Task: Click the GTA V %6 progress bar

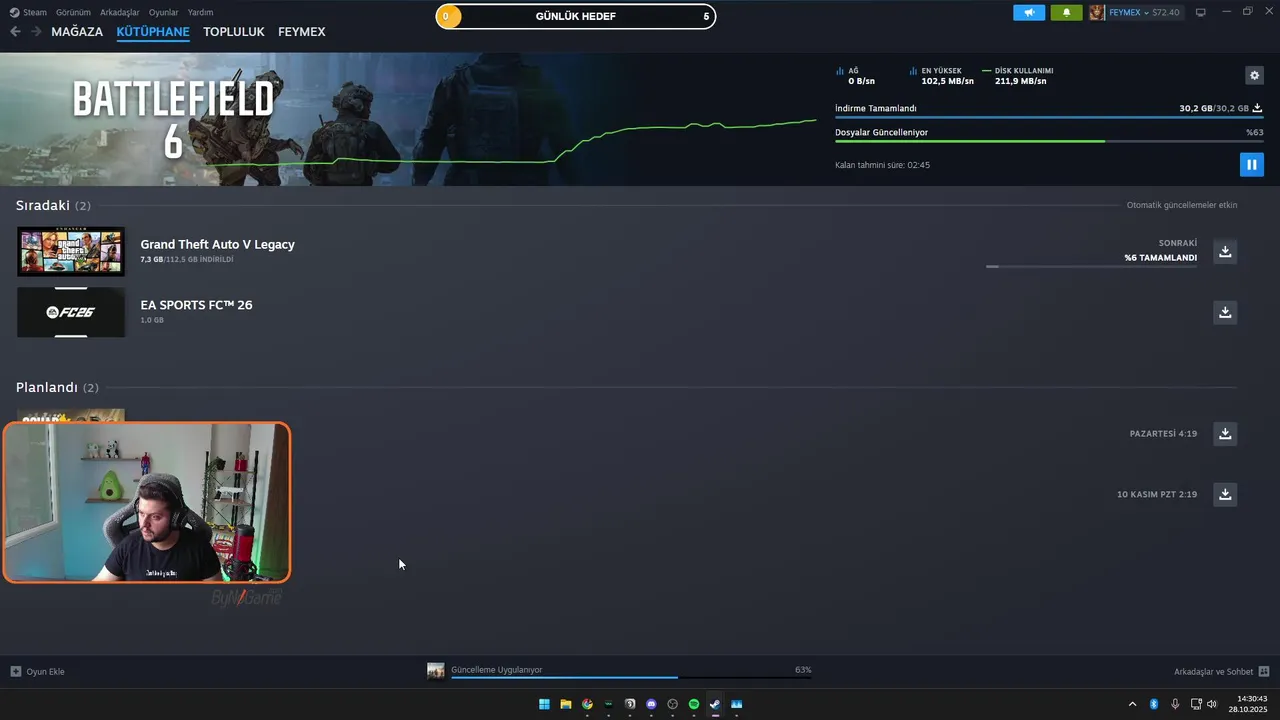Action: [1091, 267]
